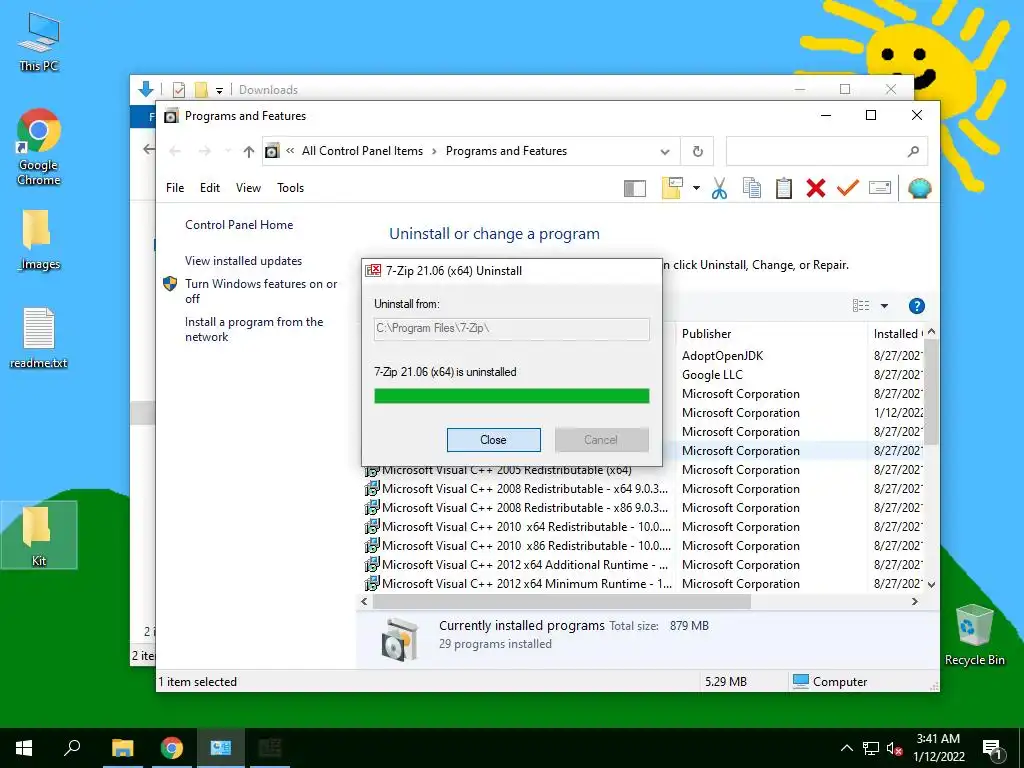Image resolution: width=1024 pixels, height=768 pixels.
Task: Click the shell globe toolbar icon
Action: click(920, 188)
